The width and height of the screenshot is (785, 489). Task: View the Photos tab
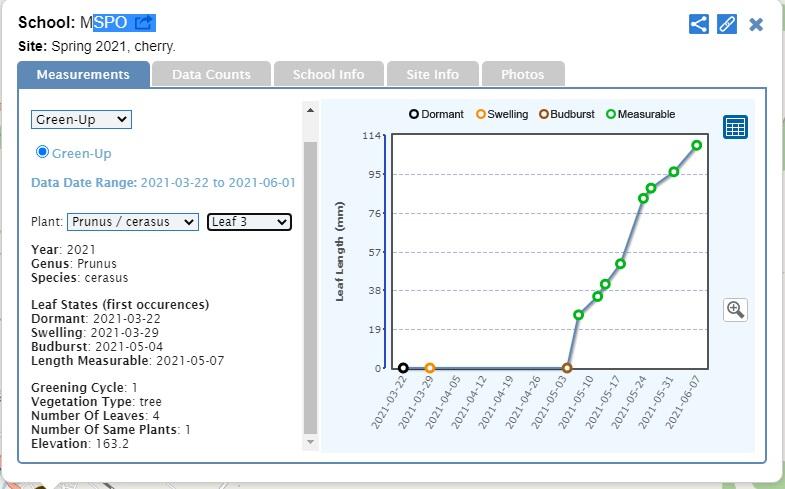pyautogui.click(x=522, y=74)
